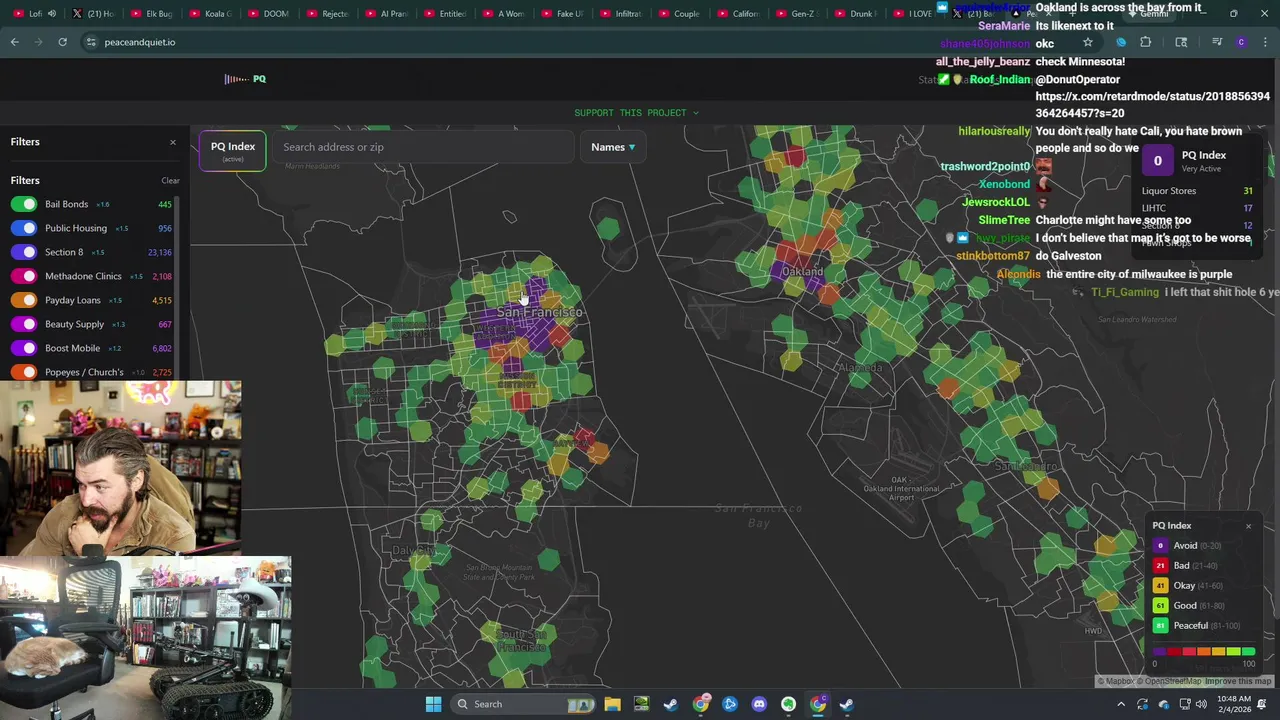Open the Improve this map link
1280x720 pixels.
(x=1238, y=682)
